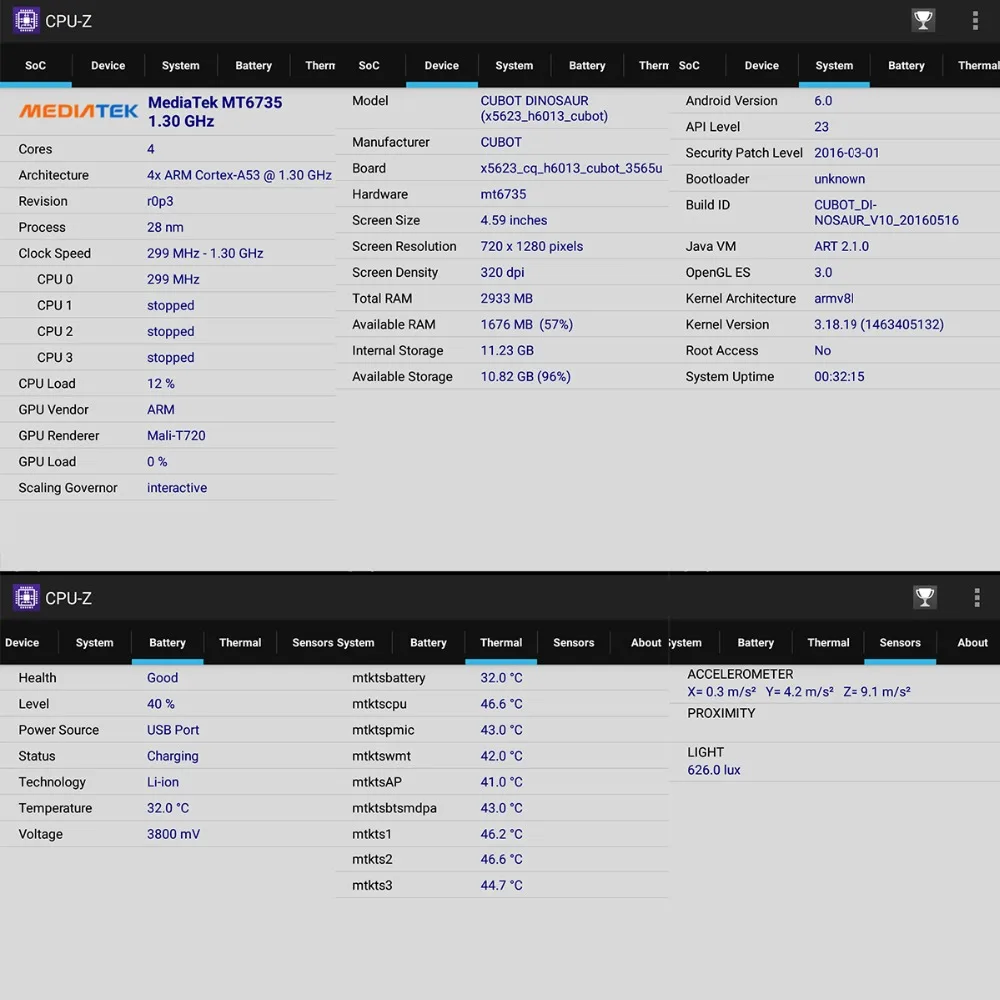
Task: Open the Thermal tab in the Battery Health panel
Action: [240, 643]
